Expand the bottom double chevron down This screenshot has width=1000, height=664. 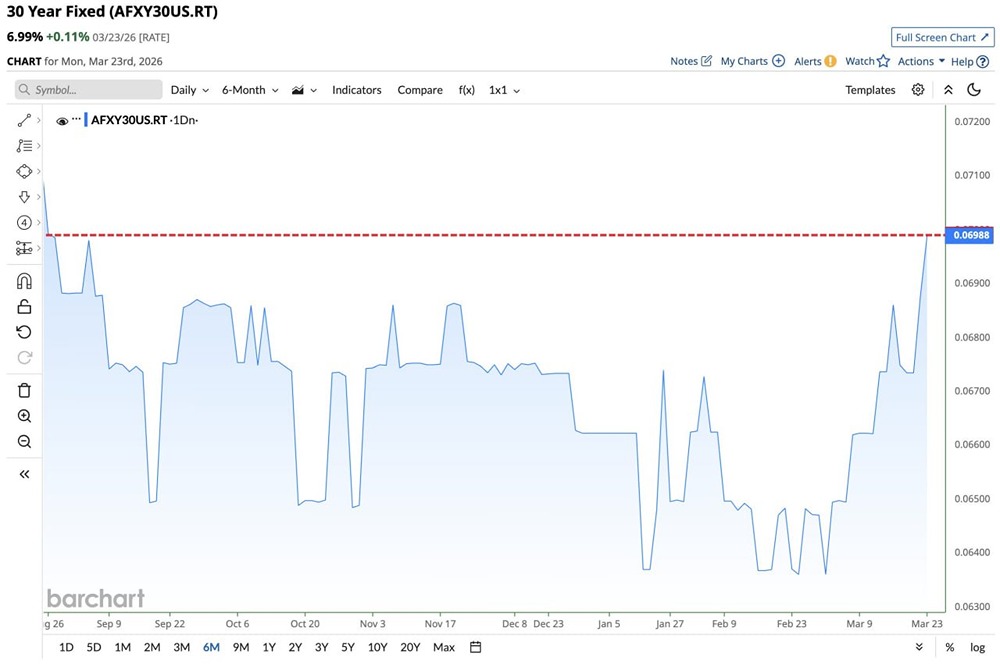pos(919,647)
